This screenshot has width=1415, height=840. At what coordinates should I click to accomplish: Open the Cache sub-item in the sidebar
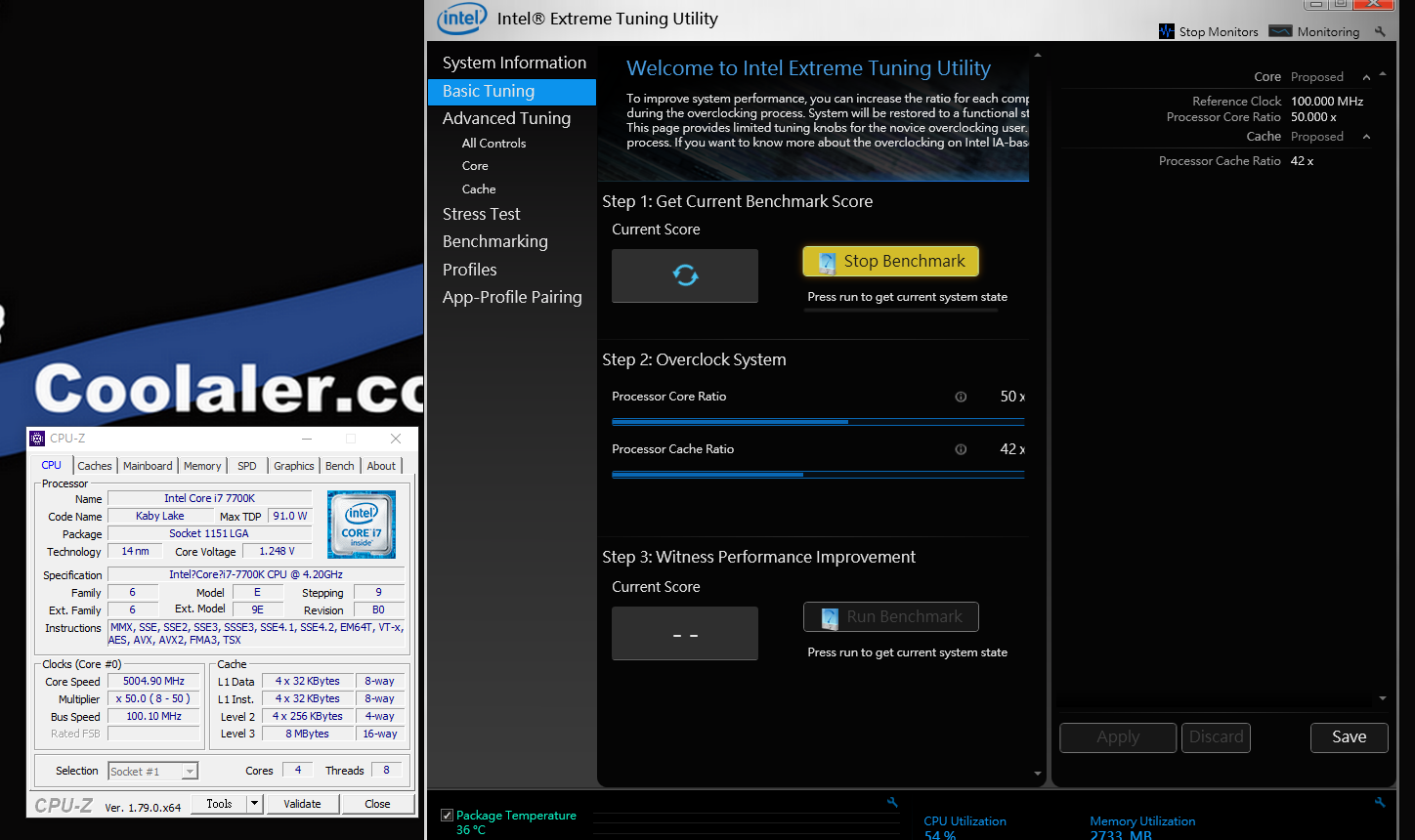click(x=479, y=189)
